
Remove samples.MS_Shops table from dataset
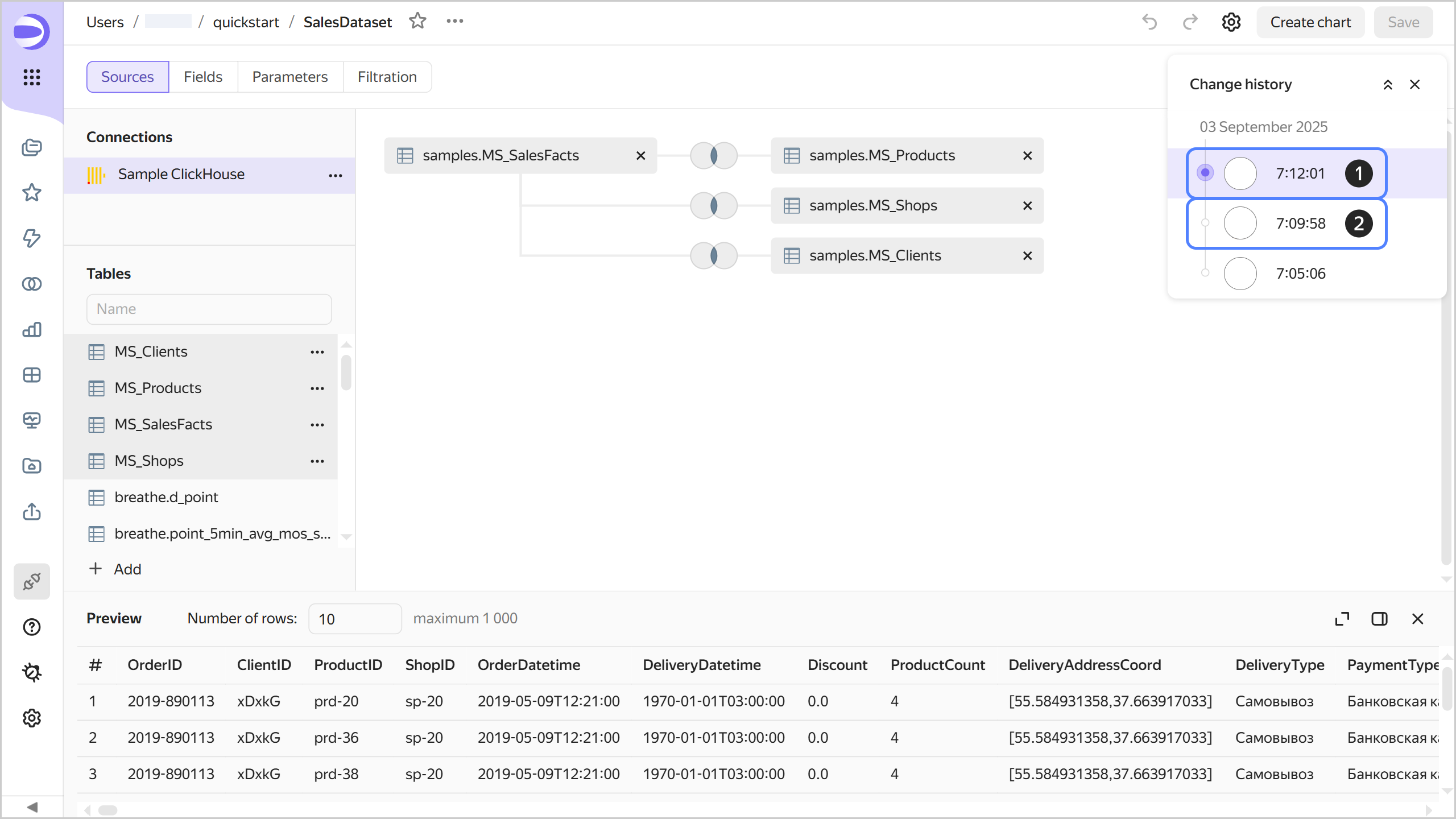1027,205
